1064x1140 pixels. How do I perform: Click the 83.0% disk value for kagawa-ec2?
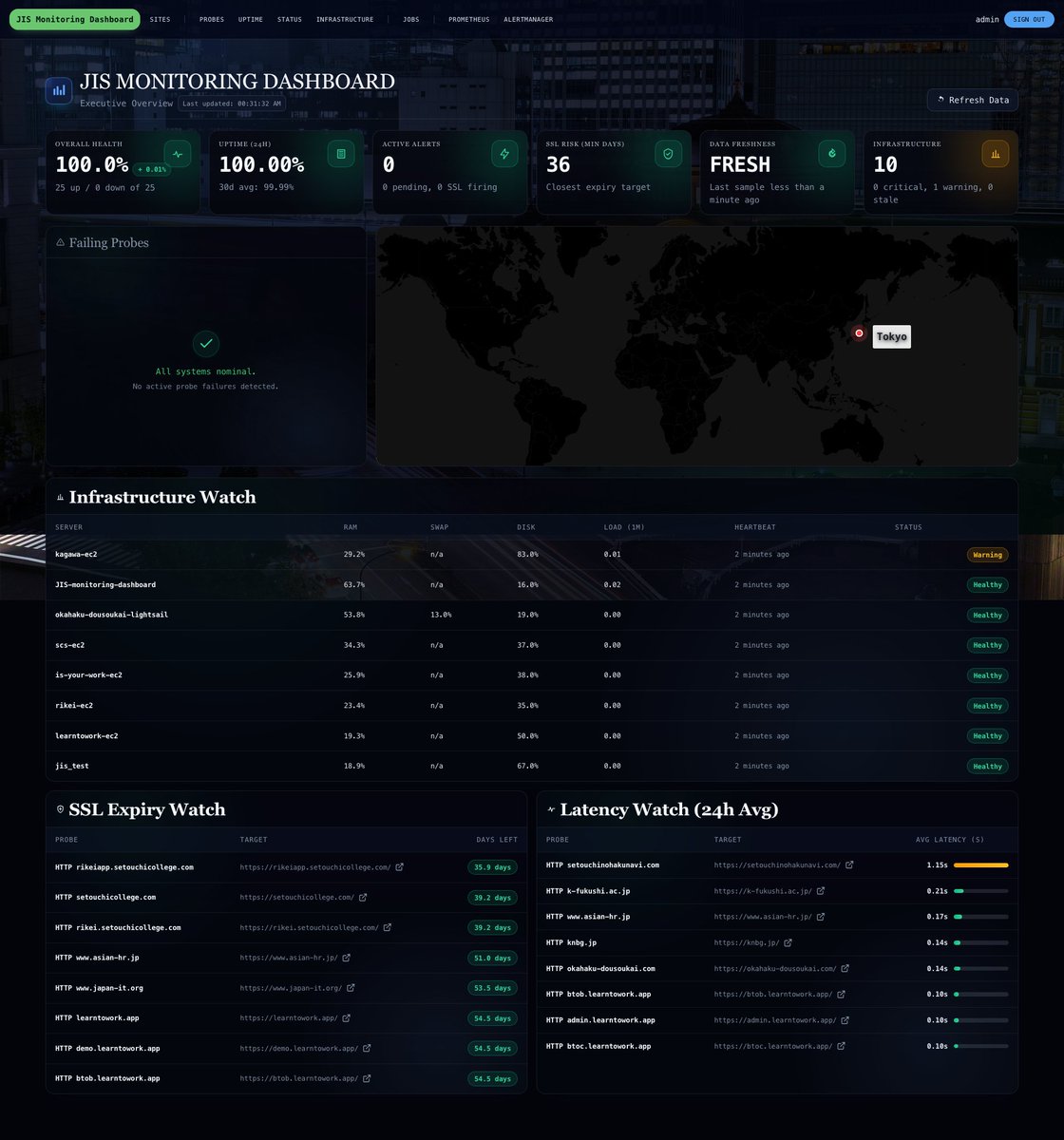528,554
